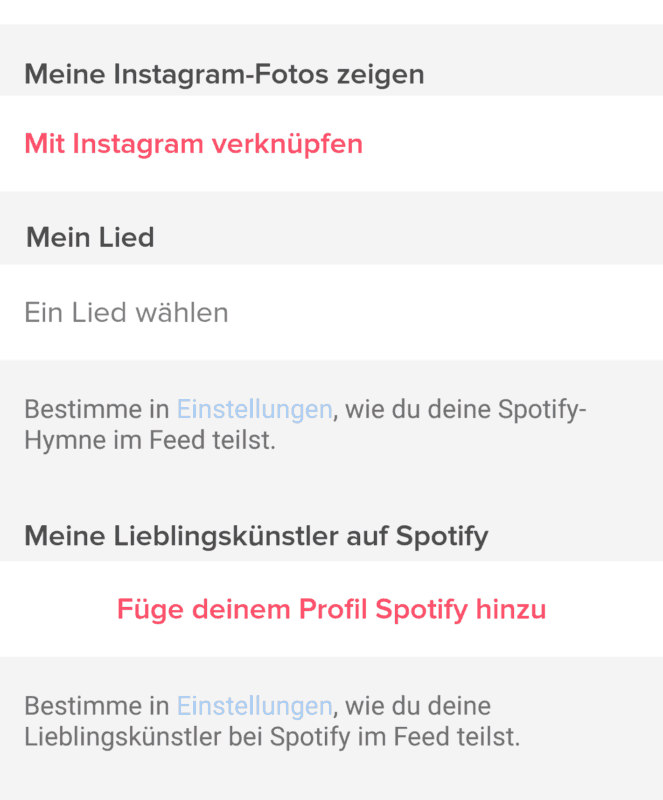This screenshot has width=663, height=800.
Task: Click the 'Meine Lieblingskünstler auf Spotify' heading
Action: tap(256, 536)
